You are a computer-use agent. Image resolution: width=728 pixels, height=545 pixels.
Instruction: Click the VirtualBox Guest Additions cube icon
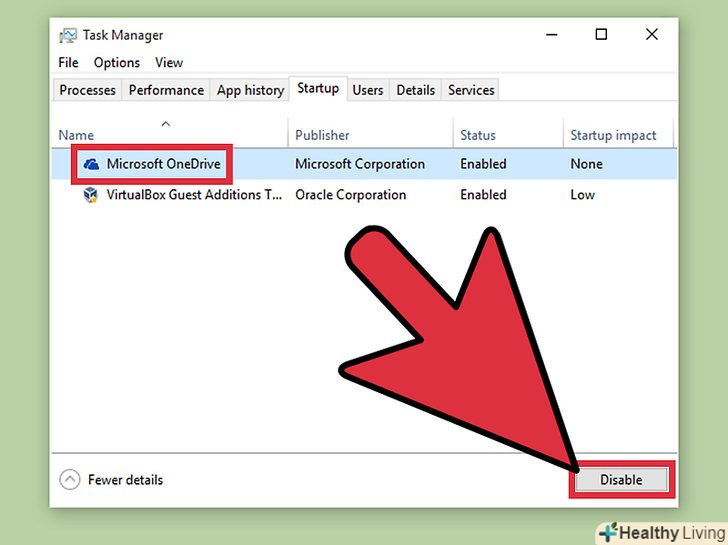pos(91,195)
